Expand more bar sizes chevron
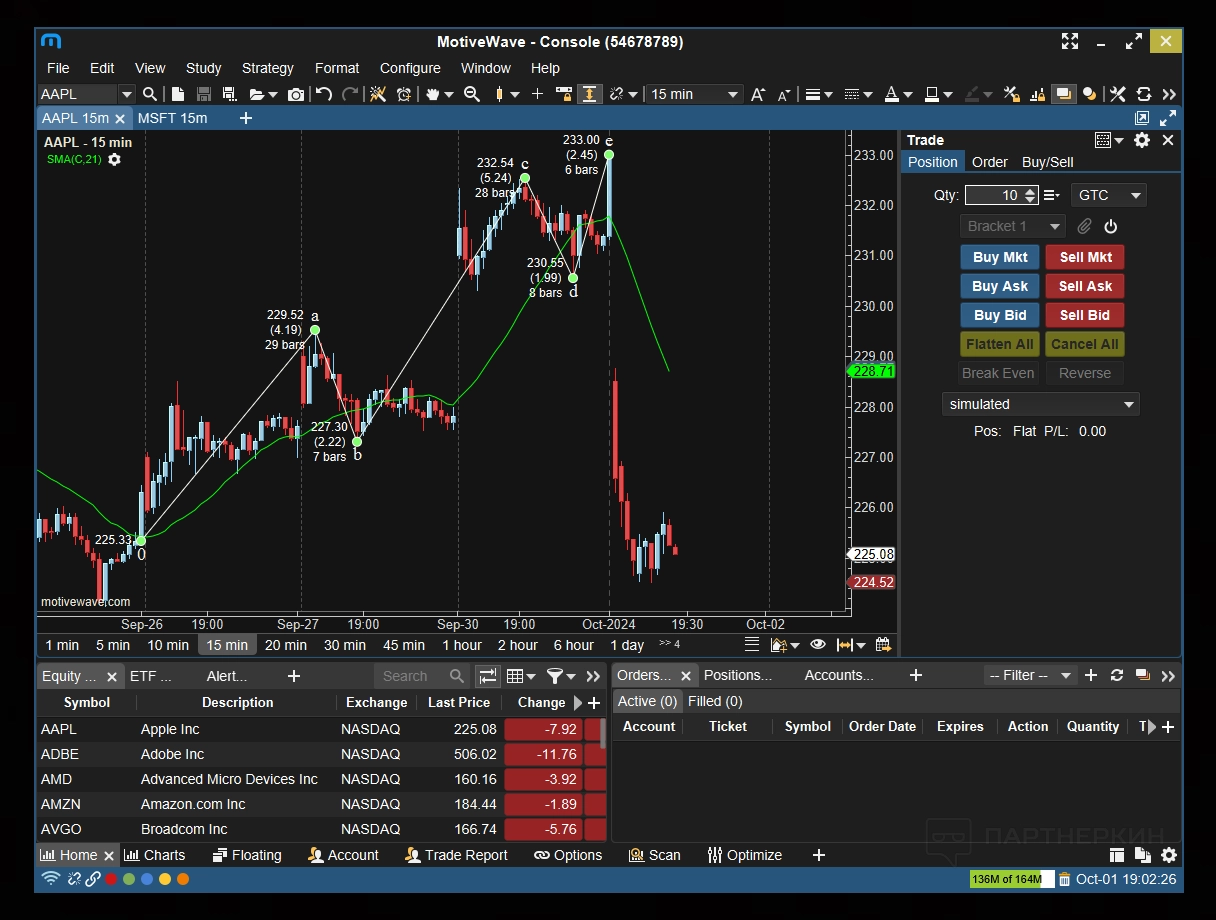Image resolution: width=1216 pixels, height=920 pixels. point(670,644)
